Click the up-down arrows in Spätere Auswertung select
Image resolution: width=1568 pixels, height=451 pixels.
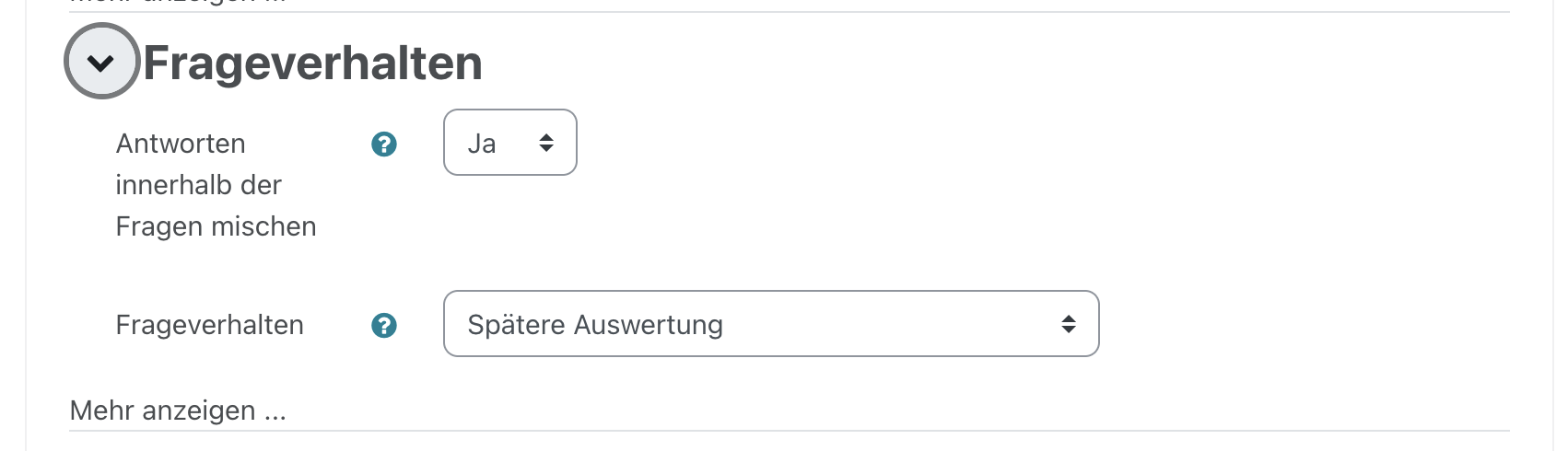[1068, 324]
